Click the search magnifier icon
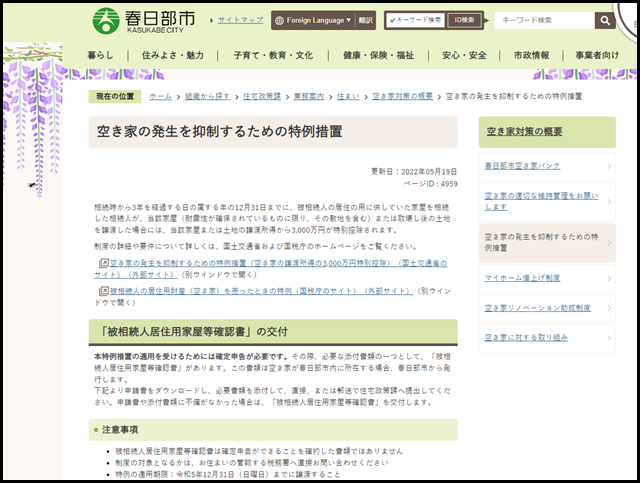640x483 pixels. (605, 20)
